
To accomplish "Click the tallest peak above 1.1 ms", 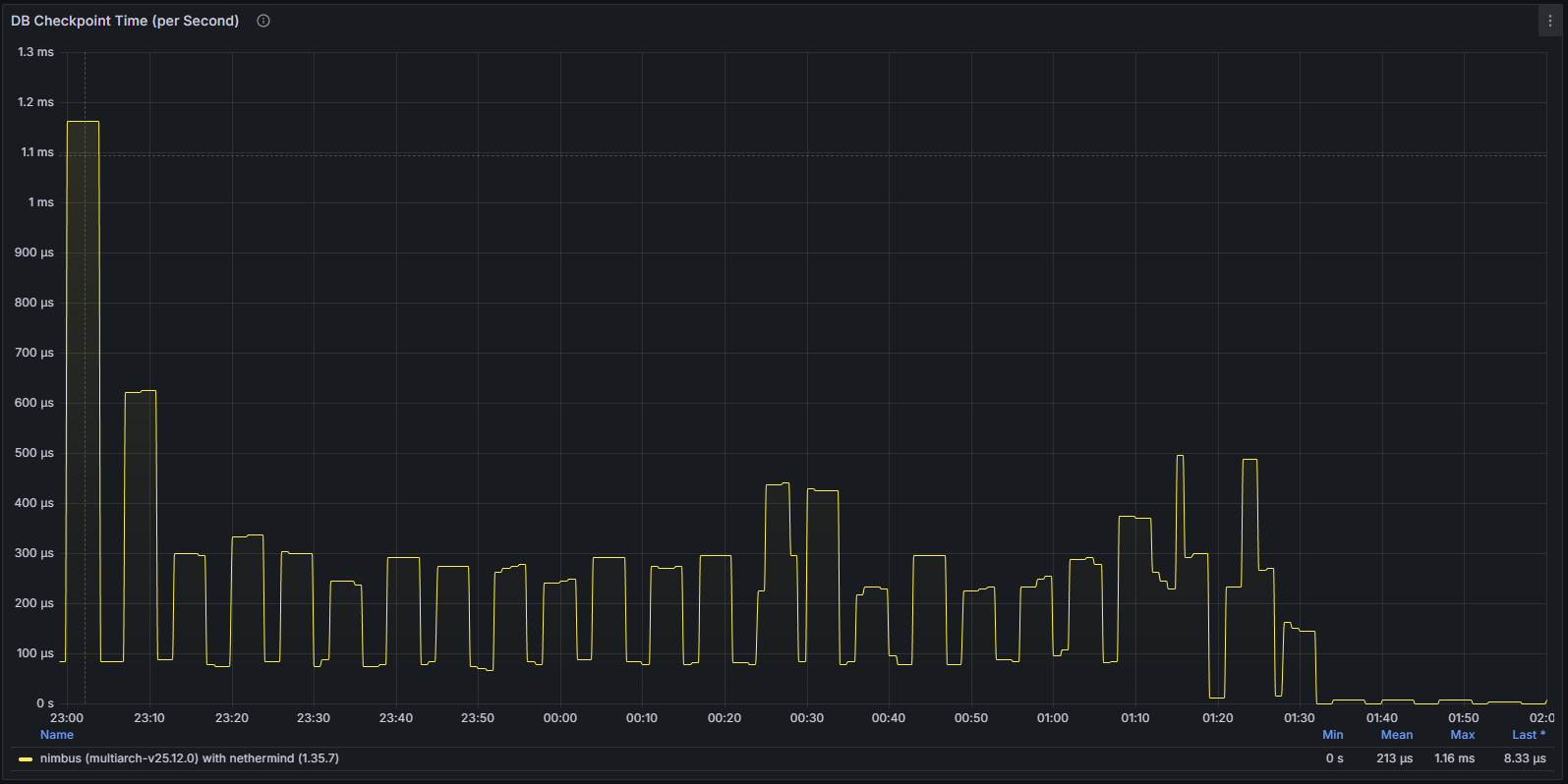I will coord(83,122).
